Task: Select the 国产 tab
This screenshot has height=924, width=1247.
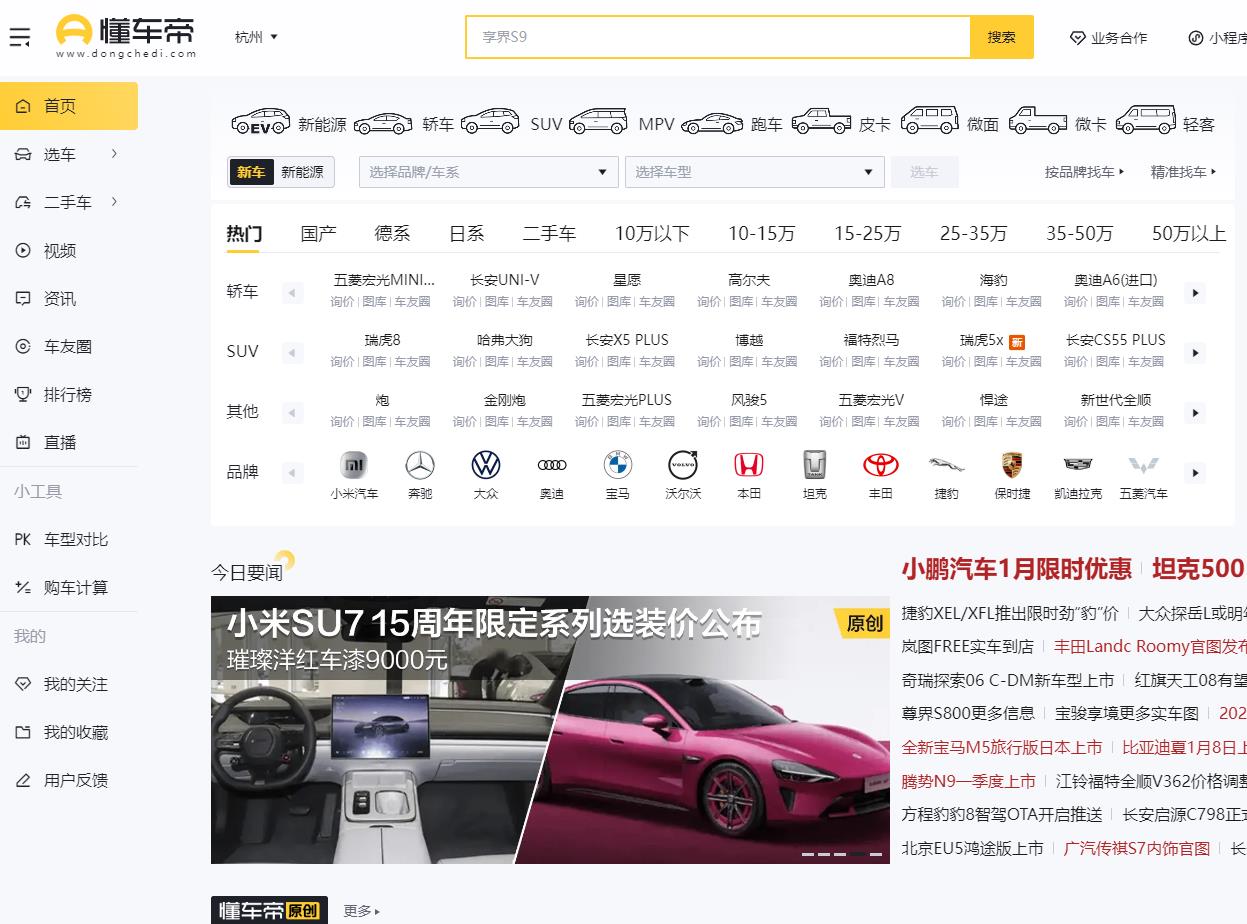Action: [x=319, y=233]
